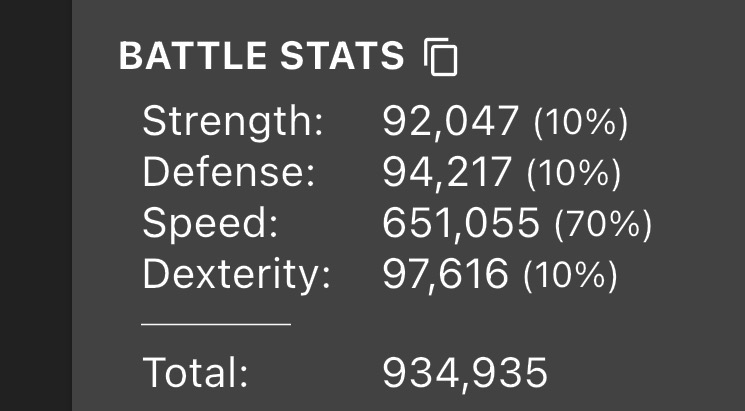745x411 pixels.
Task: Click the BATTLE STATS section heading
Action: point(261,56)
